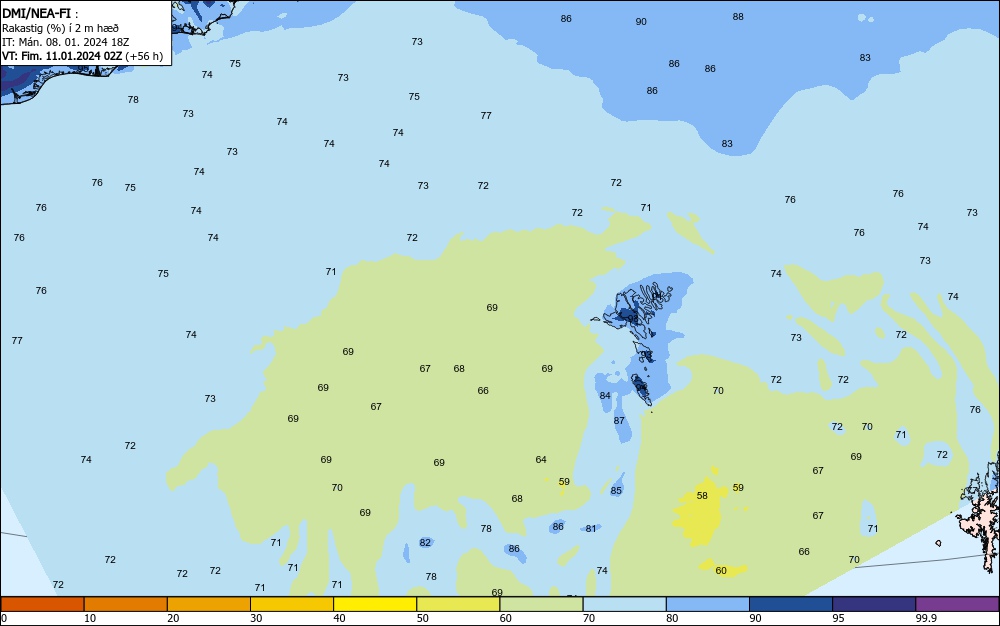Click the '30' label on legend scale
Screen dimensions: 1000x626
[256, 618]
